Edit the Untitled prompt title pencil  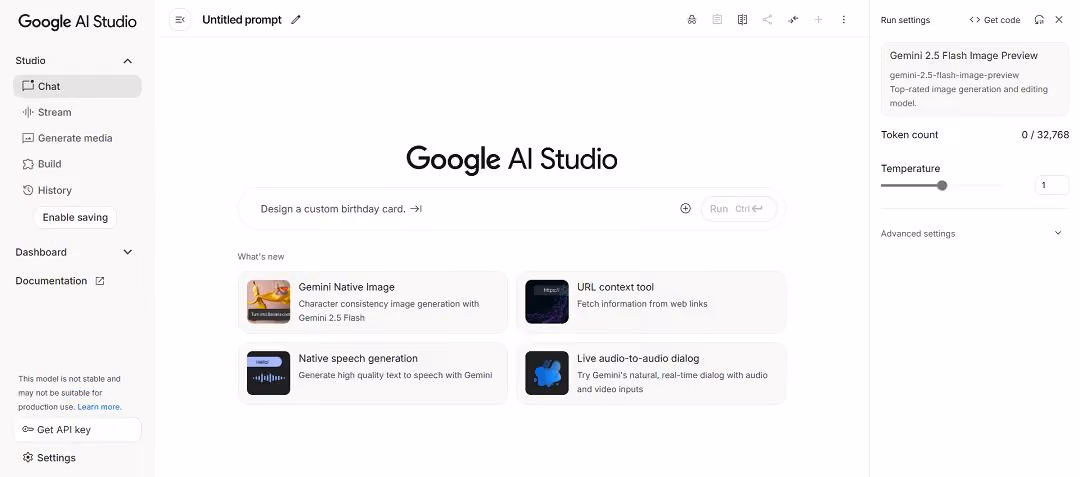[x=296, y=20]
